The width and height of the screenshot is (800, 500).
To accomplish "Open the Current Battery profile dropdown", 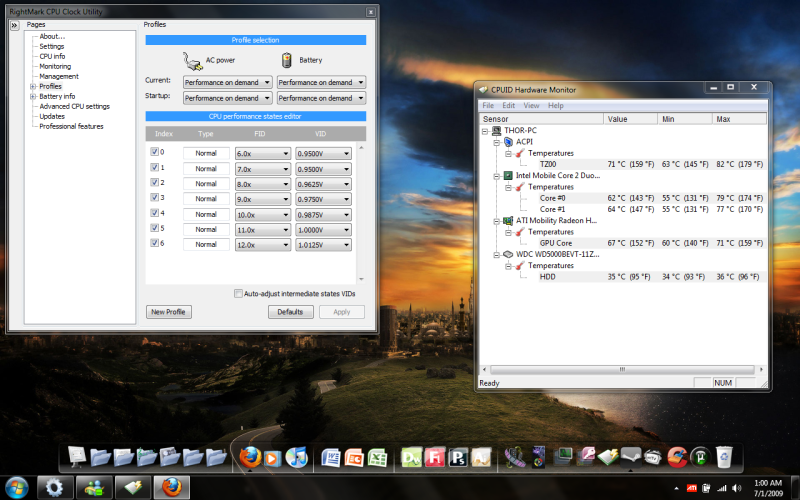I will click(x=321, y=82).
